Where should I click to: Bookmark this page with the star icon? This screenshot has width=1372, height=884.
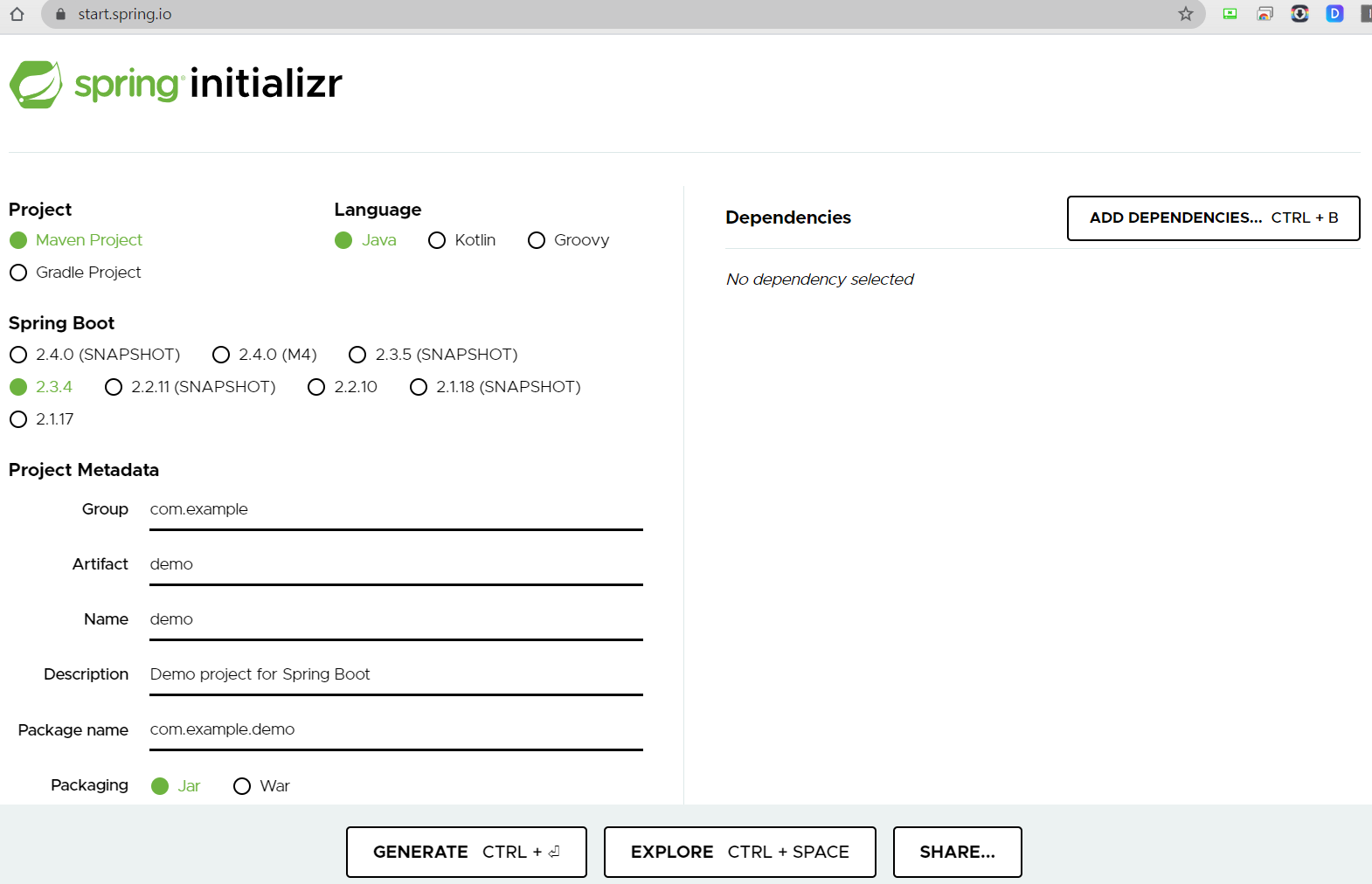tap(1185, 14)
